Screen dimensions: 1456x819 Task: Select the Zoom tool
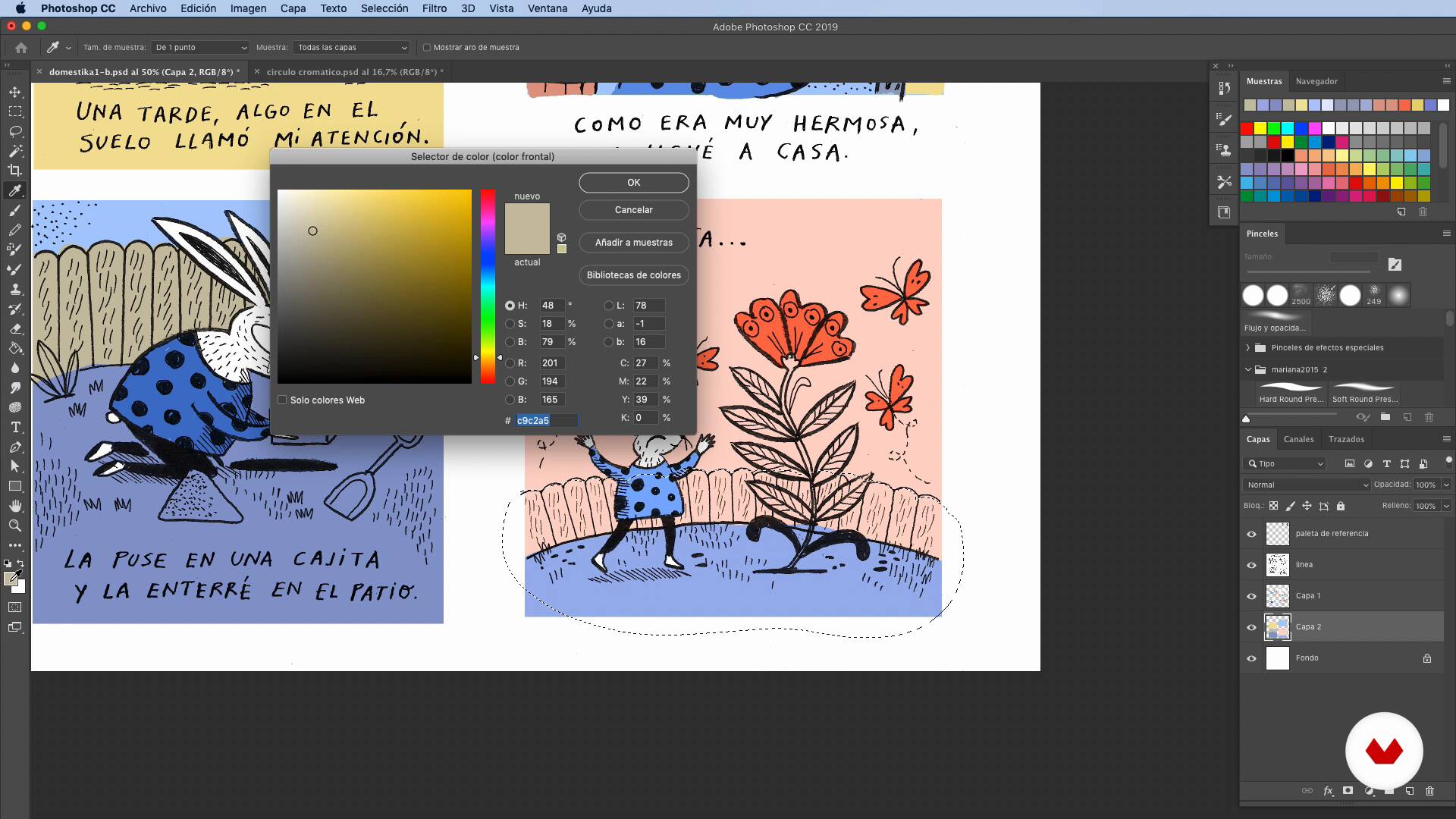point(14,526)
